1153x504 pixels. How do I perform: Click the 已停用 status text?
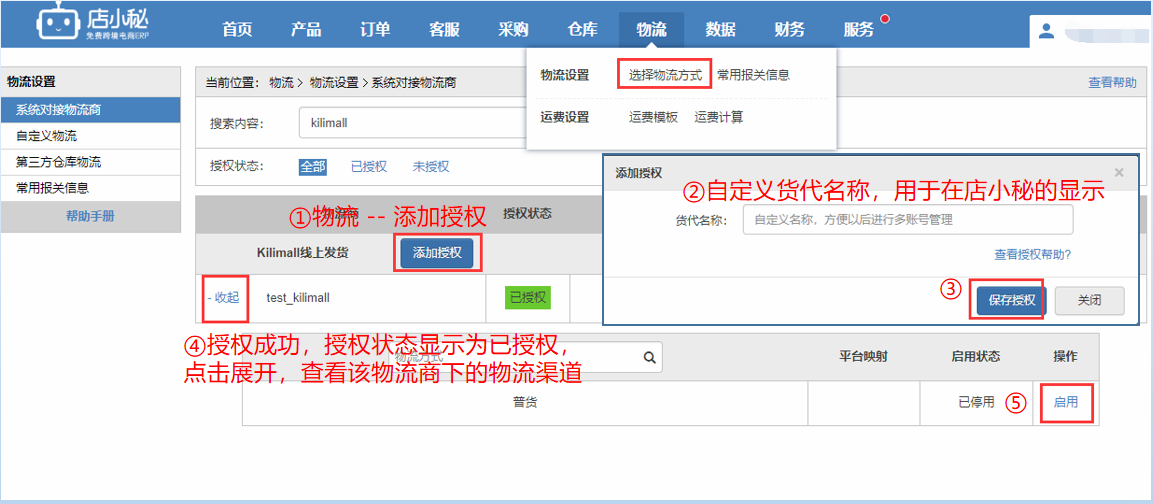point(976,402)
